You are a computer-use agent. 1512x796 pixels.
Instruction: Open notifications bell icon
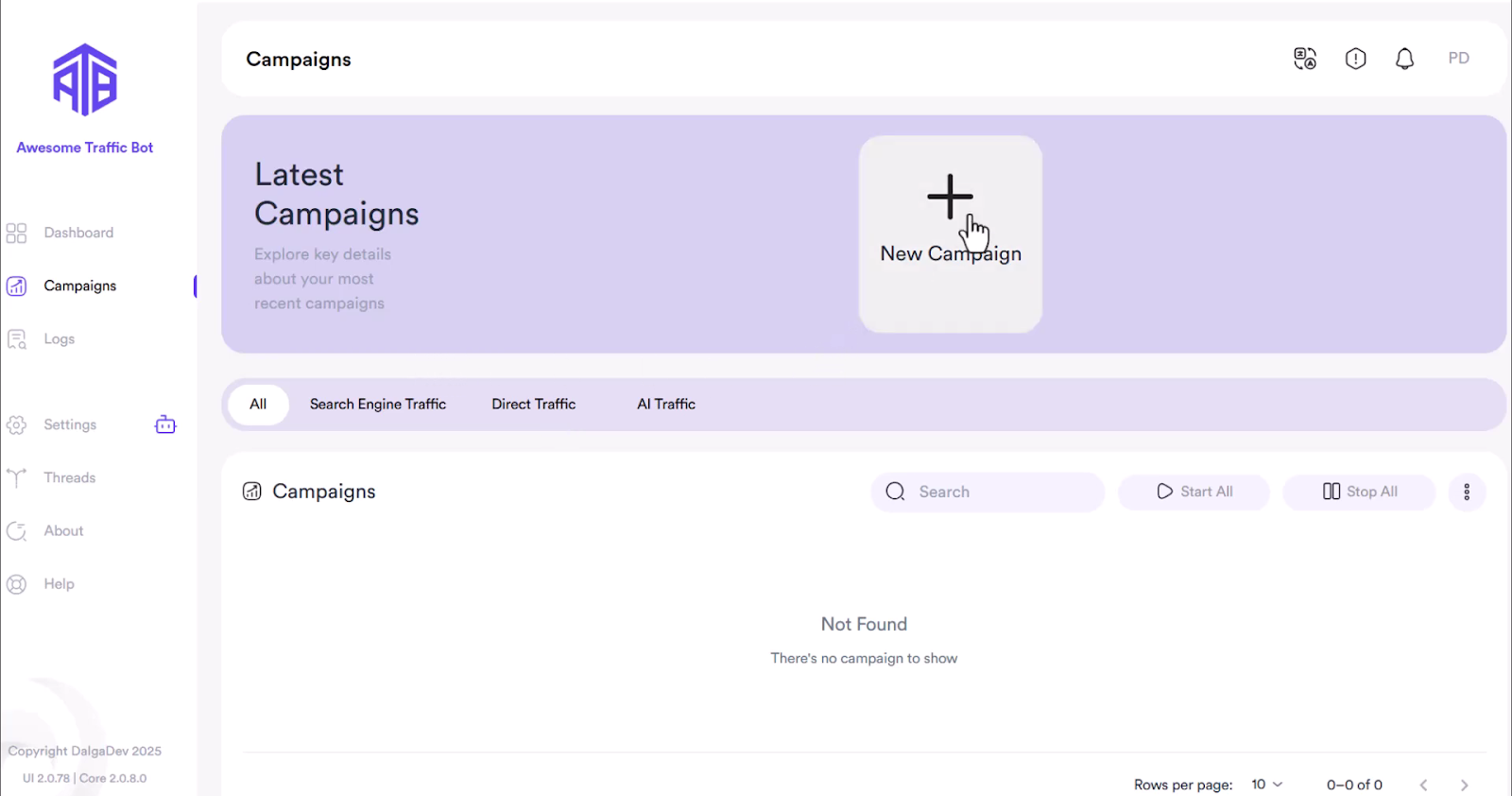point(1405,59)
